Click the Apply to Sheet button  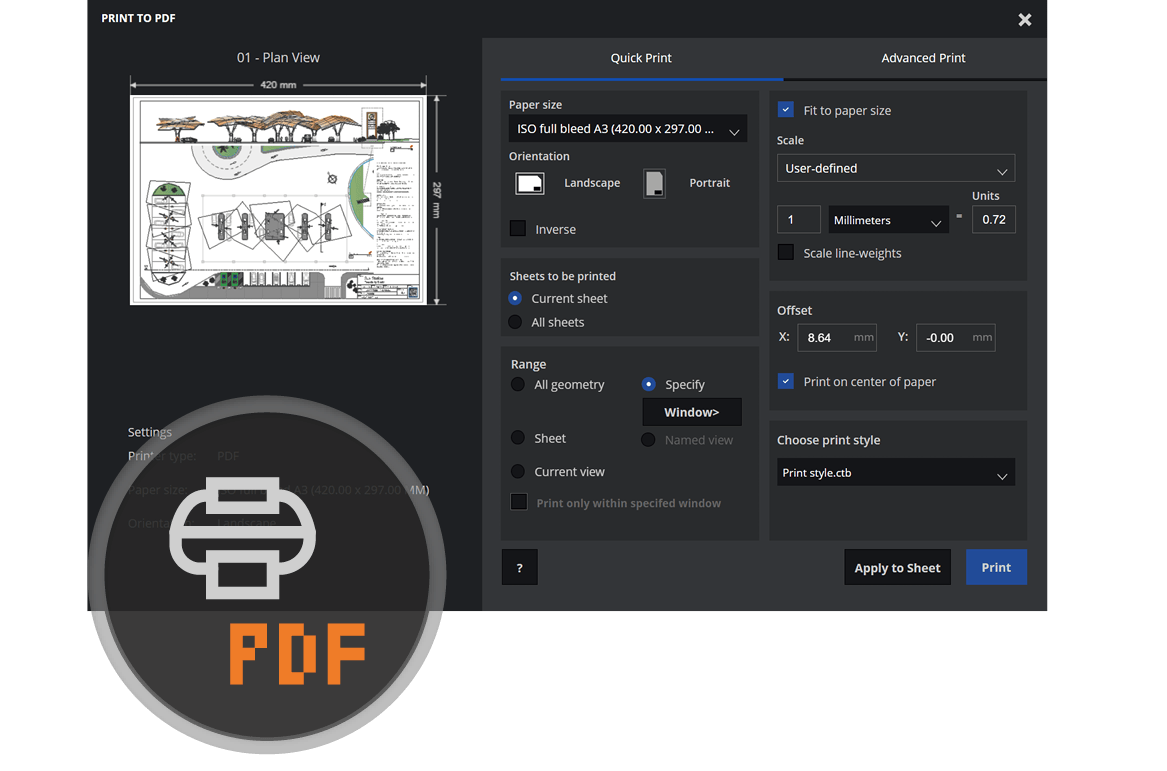click(897, 568)
